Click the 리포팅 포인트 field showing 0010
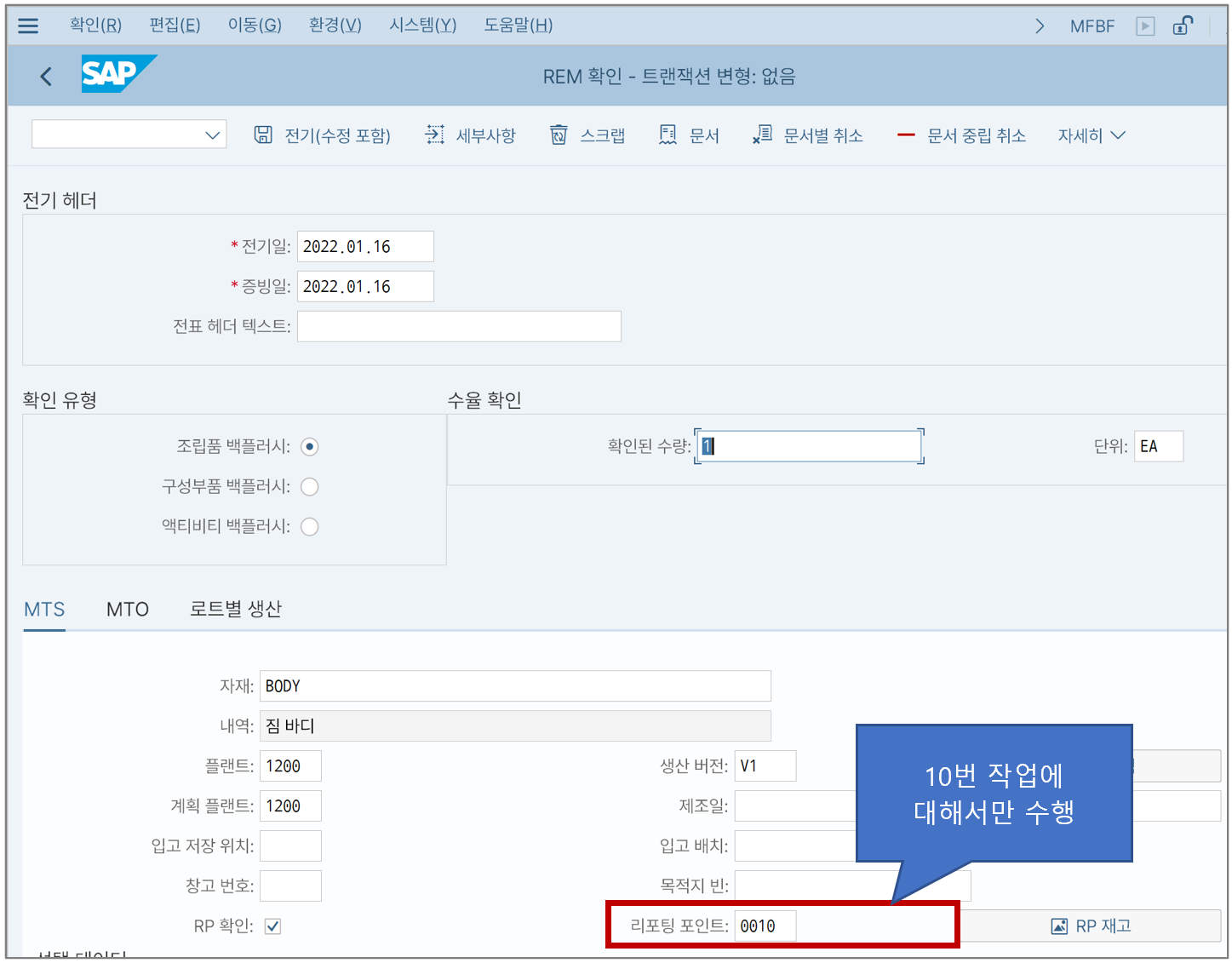The image size is (1232, 963). point(765,926)
